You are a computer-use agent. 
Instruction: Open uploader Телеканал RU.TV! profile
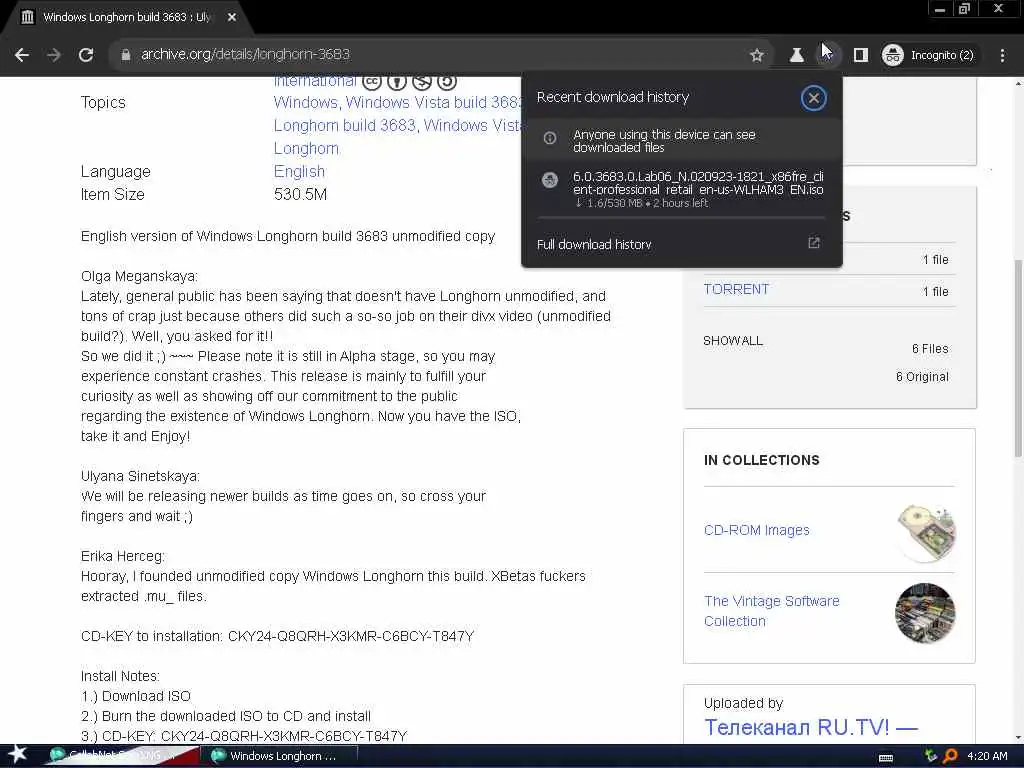click(x=811, y=727)
